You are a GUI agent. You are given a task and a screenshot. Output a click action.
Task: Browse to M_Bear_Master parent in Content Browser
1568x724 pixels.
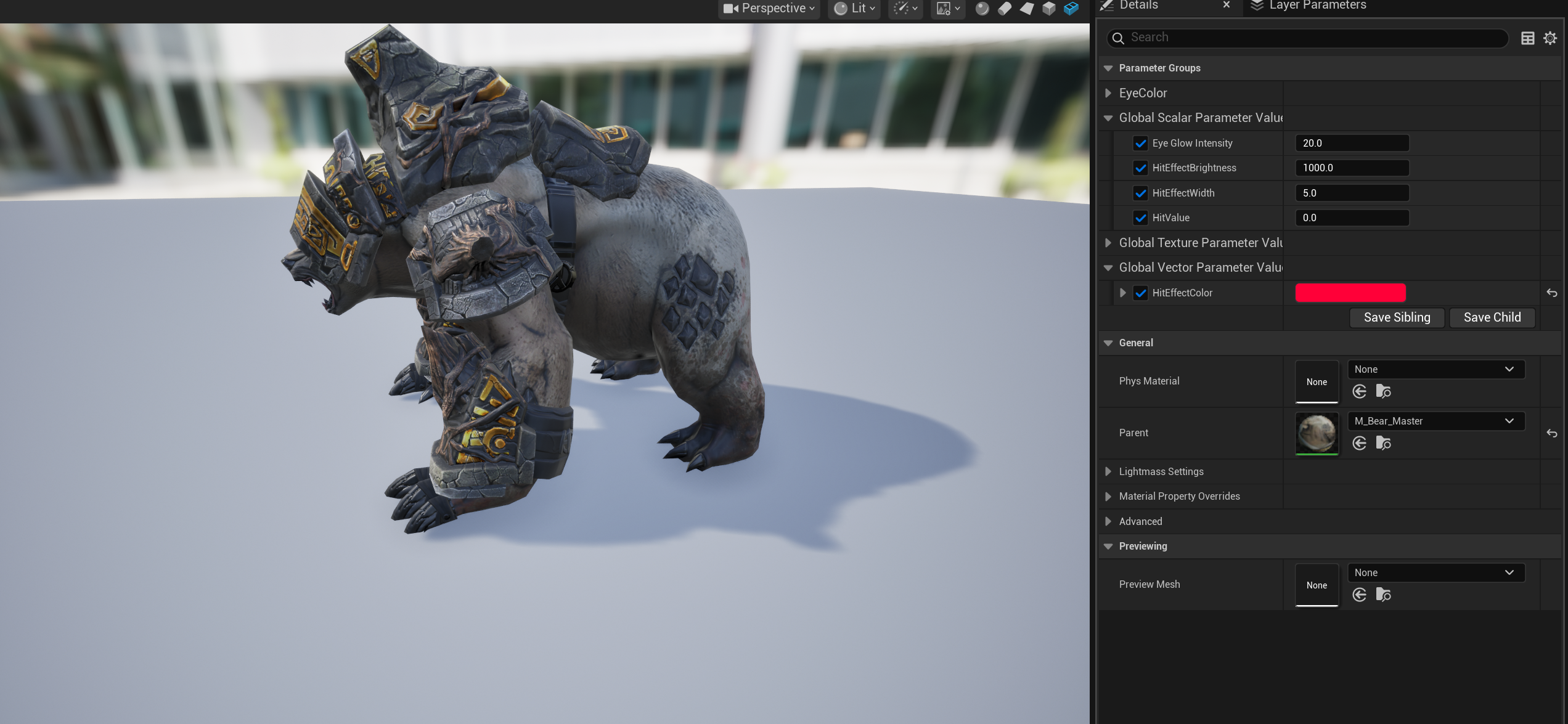pos(1383,443)
